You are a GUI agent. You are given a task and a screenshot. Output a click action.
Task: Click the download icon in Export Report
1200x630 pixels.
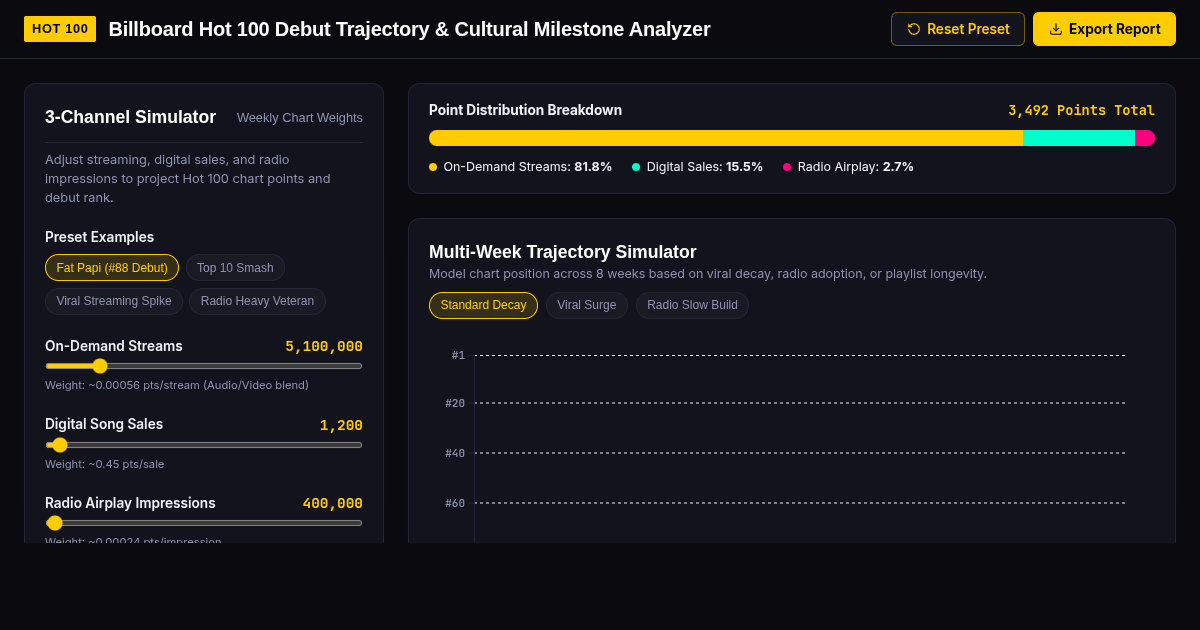[x=1056, y=29]
